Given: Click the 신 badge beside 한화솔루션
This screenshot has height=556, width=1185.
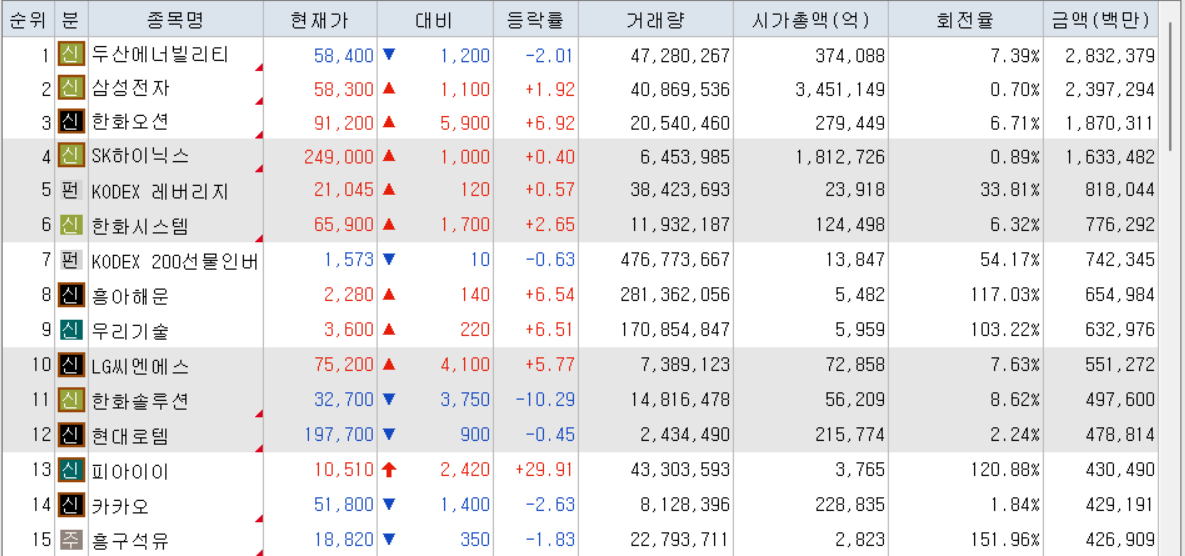Looking at the screenshot, I should pos(71,400).
